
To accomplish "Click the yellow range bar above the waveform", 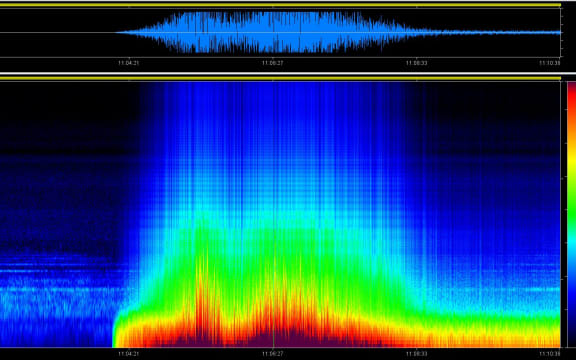I will point(280,5).
